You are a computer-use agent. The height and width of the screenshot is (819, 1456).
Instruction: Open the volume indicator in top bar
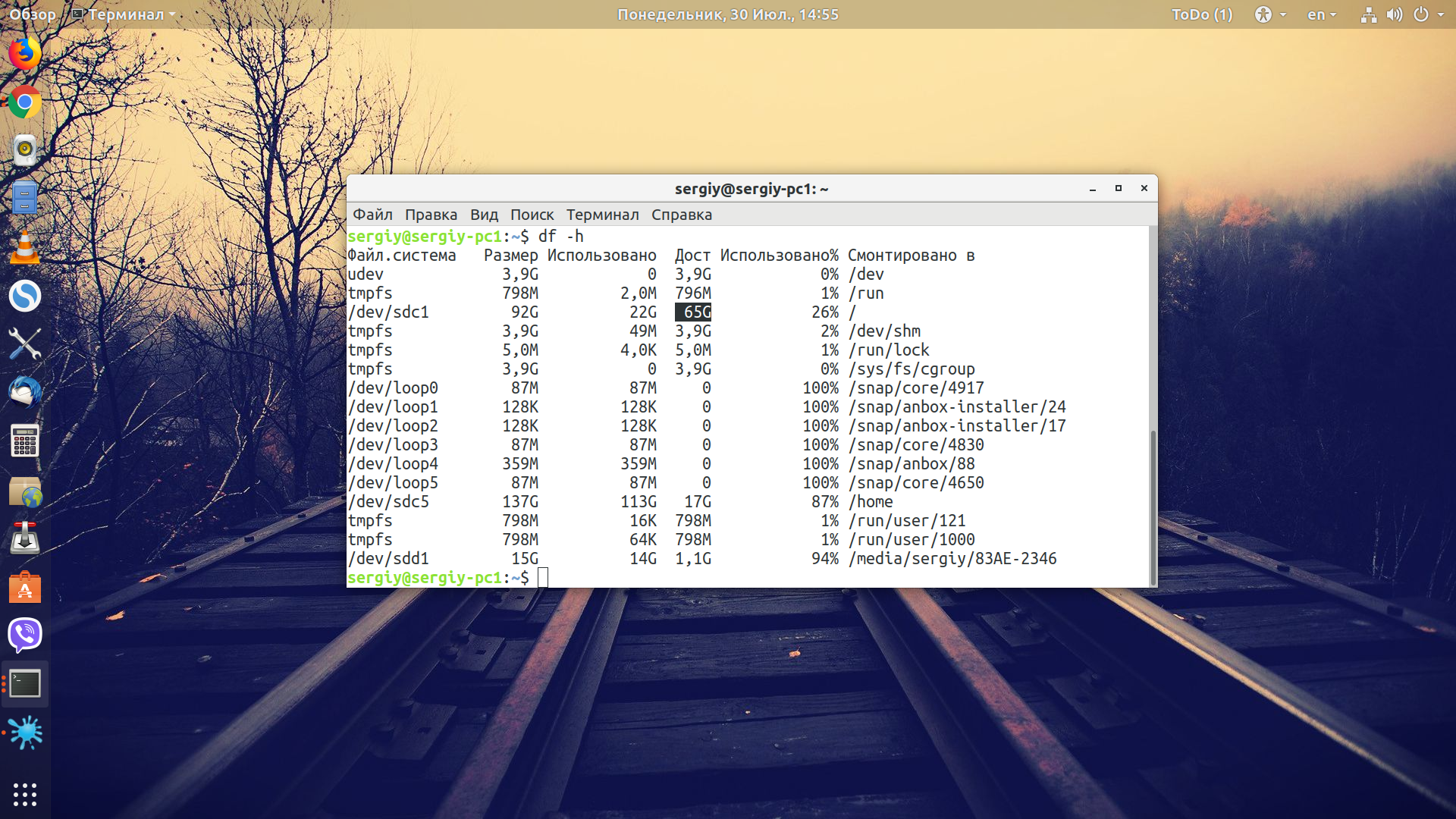pyautogui.click(x=1394, y=14)
